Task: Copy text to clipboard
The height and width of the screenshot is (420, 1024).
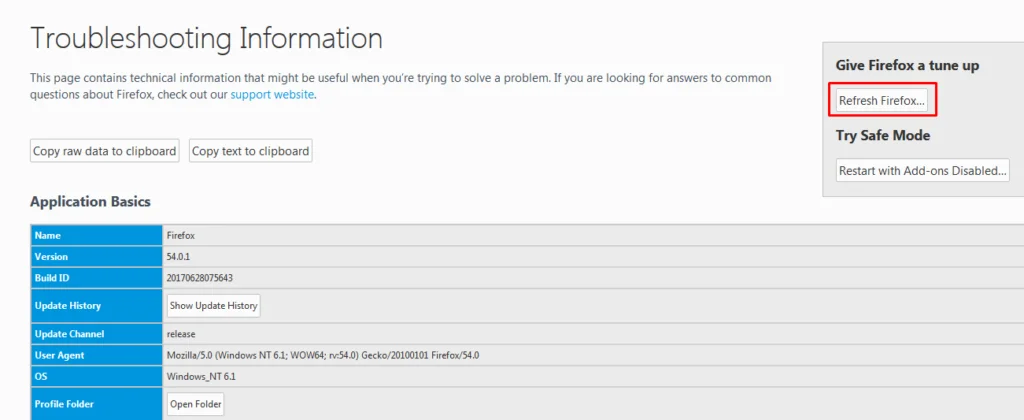Action: 250,151
